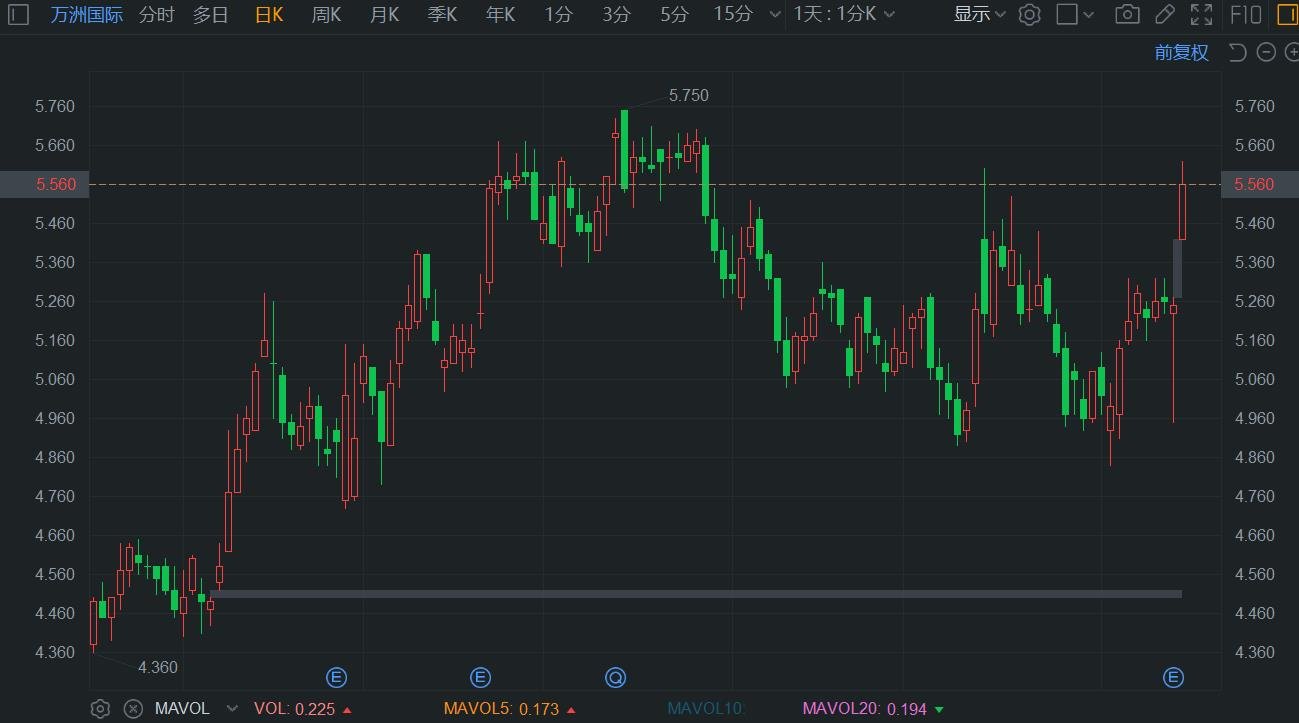Image resolution: width=1299 pixels, height=723 pixels.
Task: Open the MAVOL indicator settings gear
Action: click(100, 709)
